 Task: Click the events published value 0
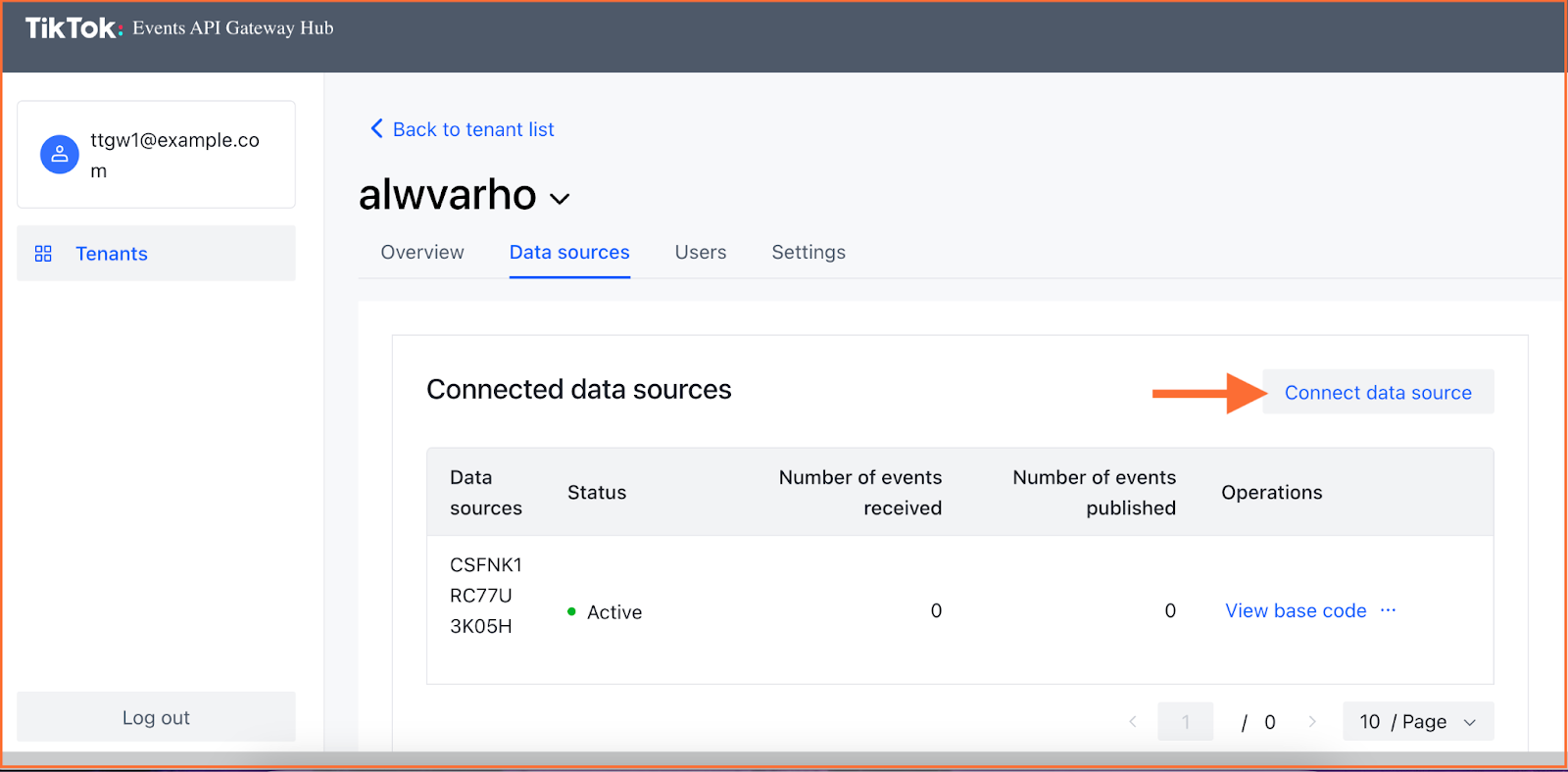[x=1170, y=610]
